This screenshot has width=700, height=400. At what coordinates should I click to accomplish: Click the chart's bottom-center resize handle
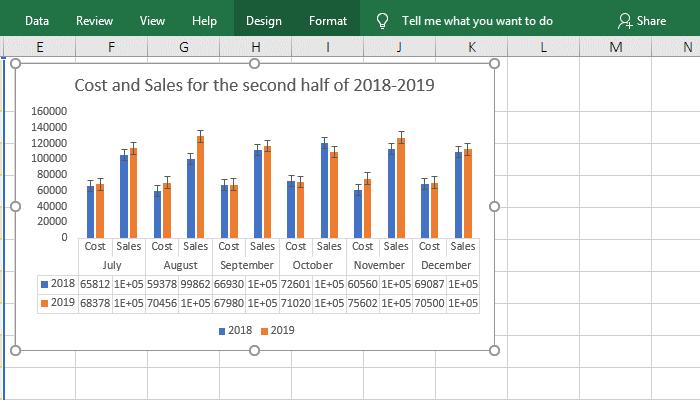pyautogui.click(x=255, y=350)
